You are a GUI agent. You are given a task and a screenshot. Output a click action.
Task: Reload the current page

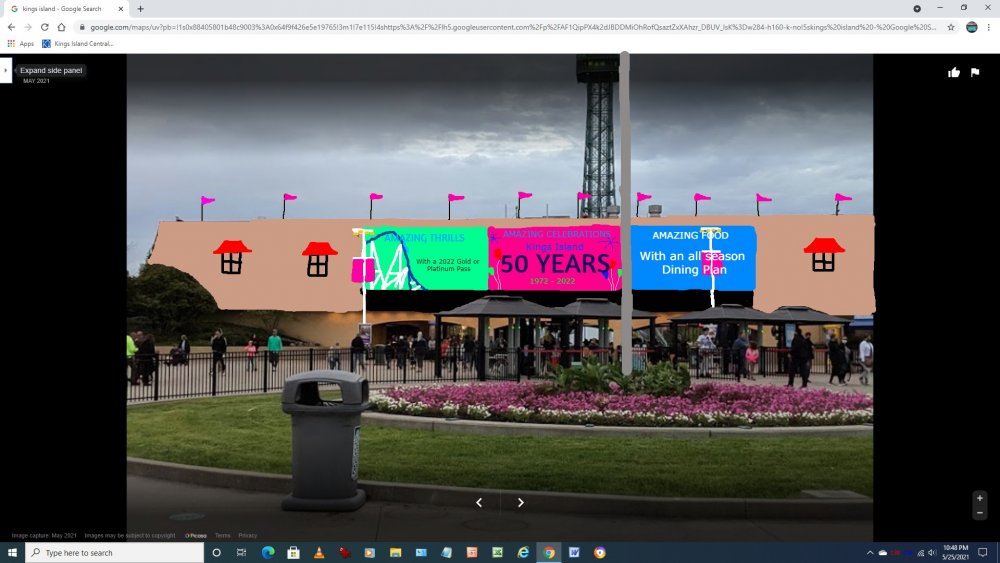pyautogui.click(x=45, y=27)
